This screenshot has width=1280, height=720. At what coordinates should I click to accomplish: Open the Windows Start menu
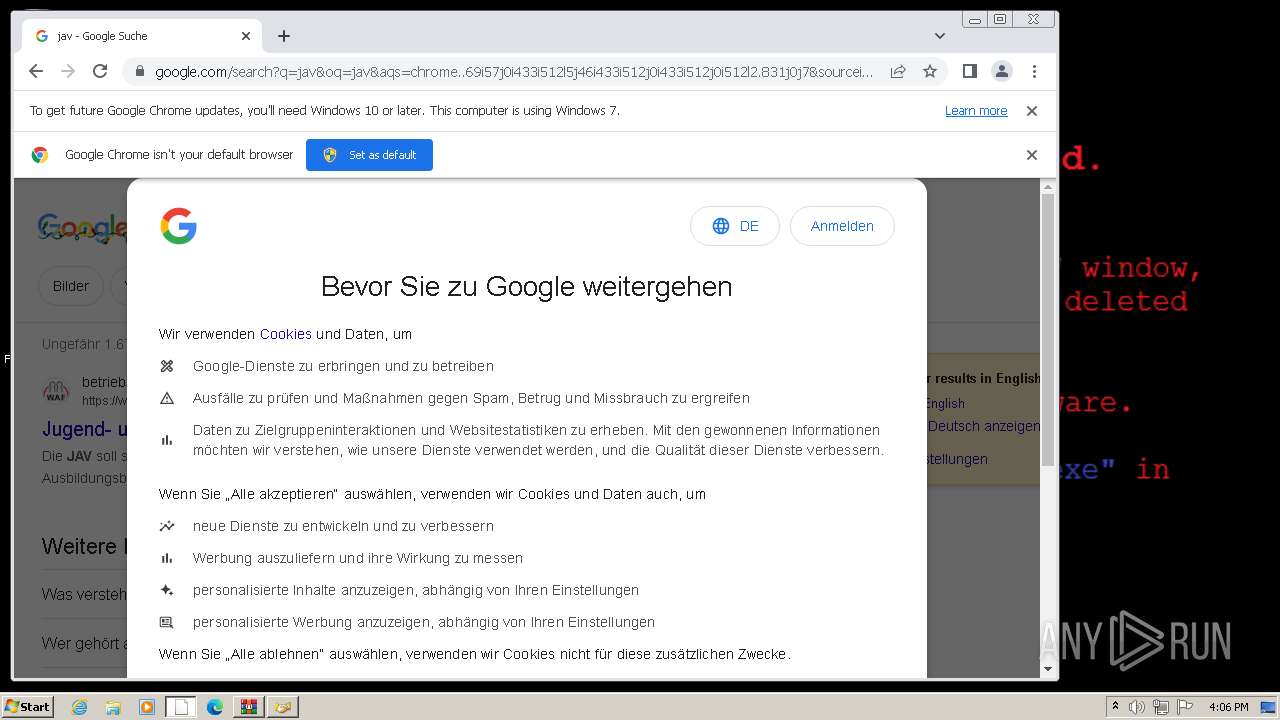click(x=27, y=706)
